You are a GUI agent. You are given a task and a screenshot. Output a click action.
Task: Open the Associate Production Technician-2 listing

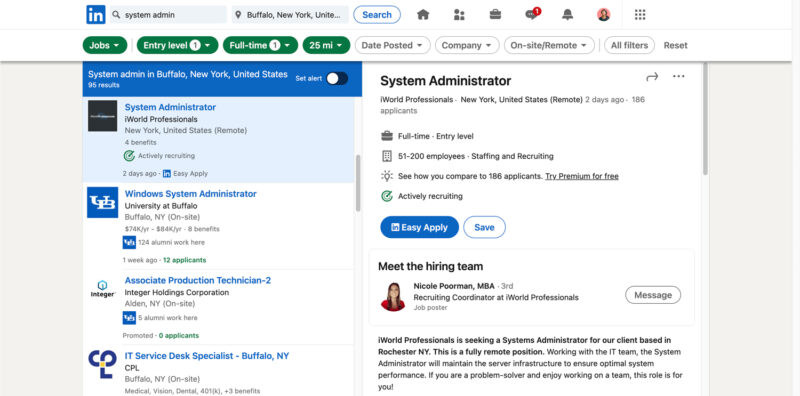198,280
